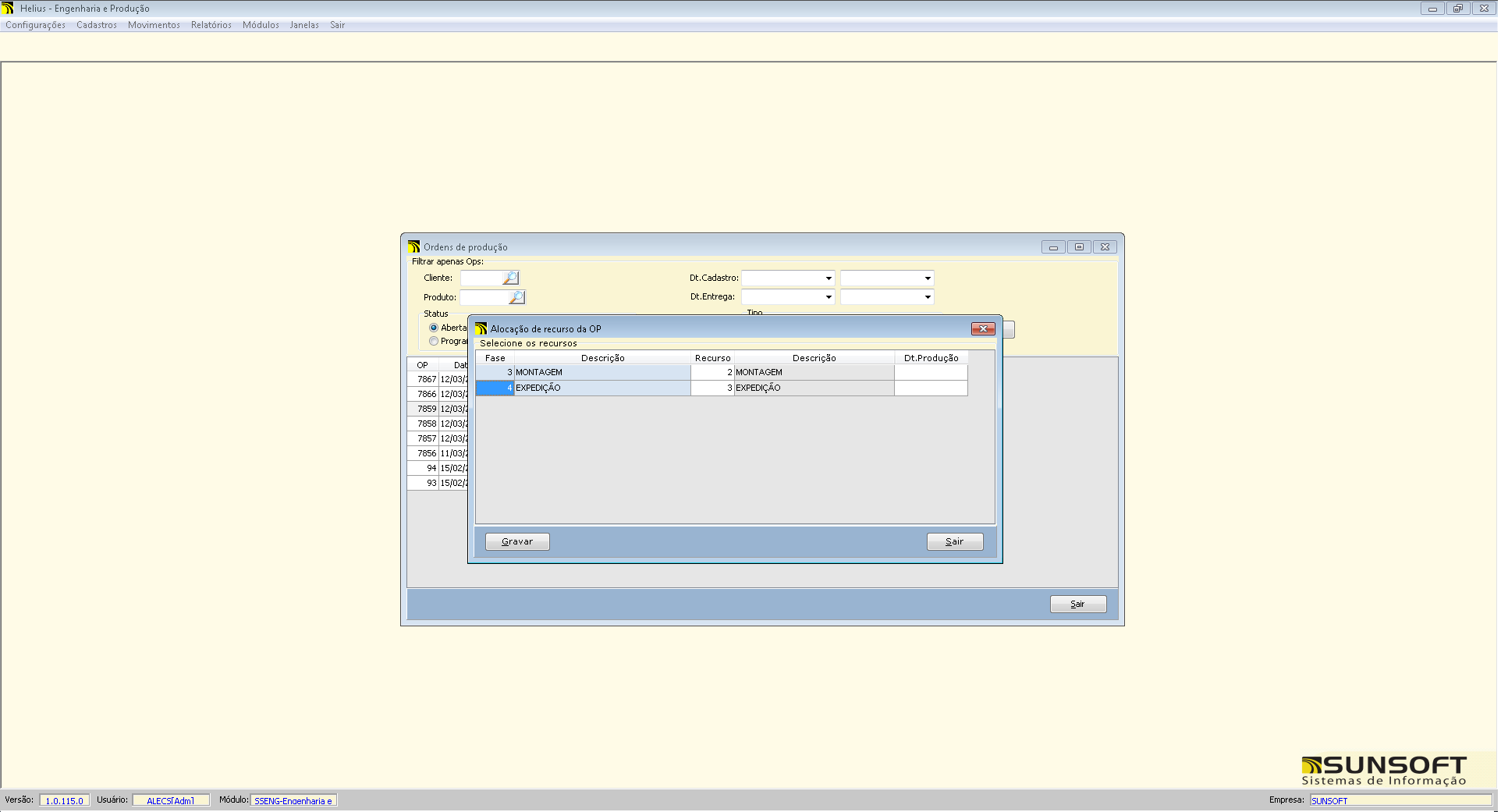The width and height of the screenshot is (1501, 812).
Task: Click the Alocação de recurso dialog icon
Action: [481, 328]
